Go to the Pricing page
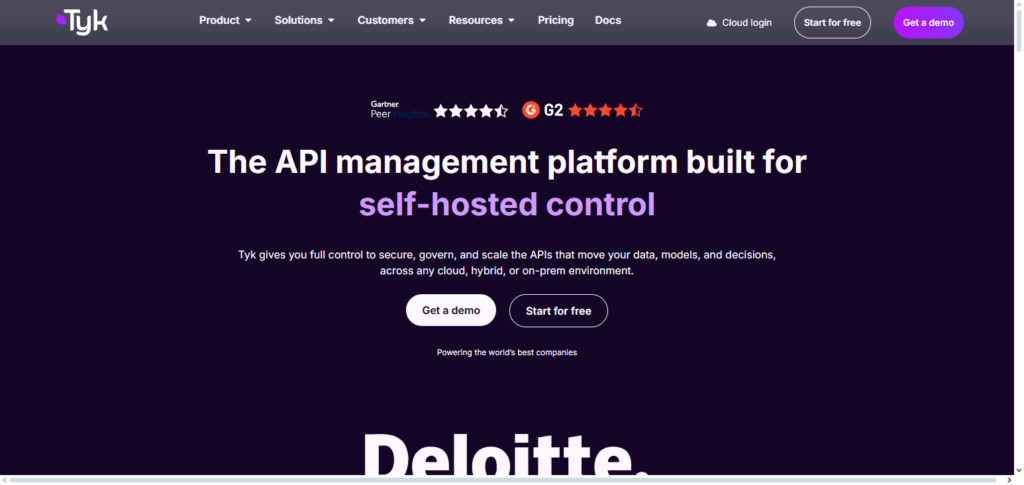The width and height of the screenshot is (1024, 485). click(x=555, y=20)
